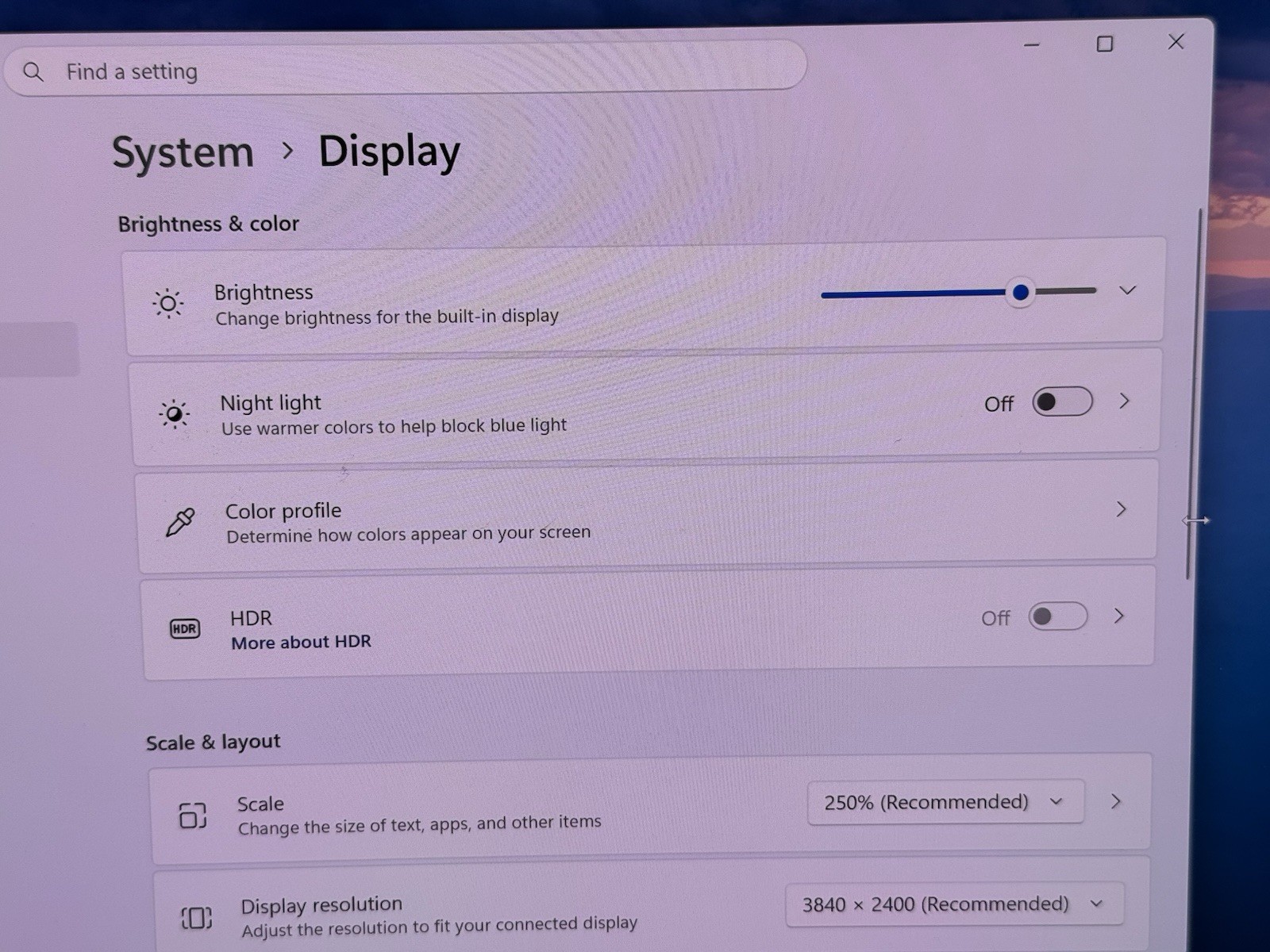Screen dimensions: 1270x952
Task: Click the Night light icon
Action: pyautogui.click(x=174, y=413)
